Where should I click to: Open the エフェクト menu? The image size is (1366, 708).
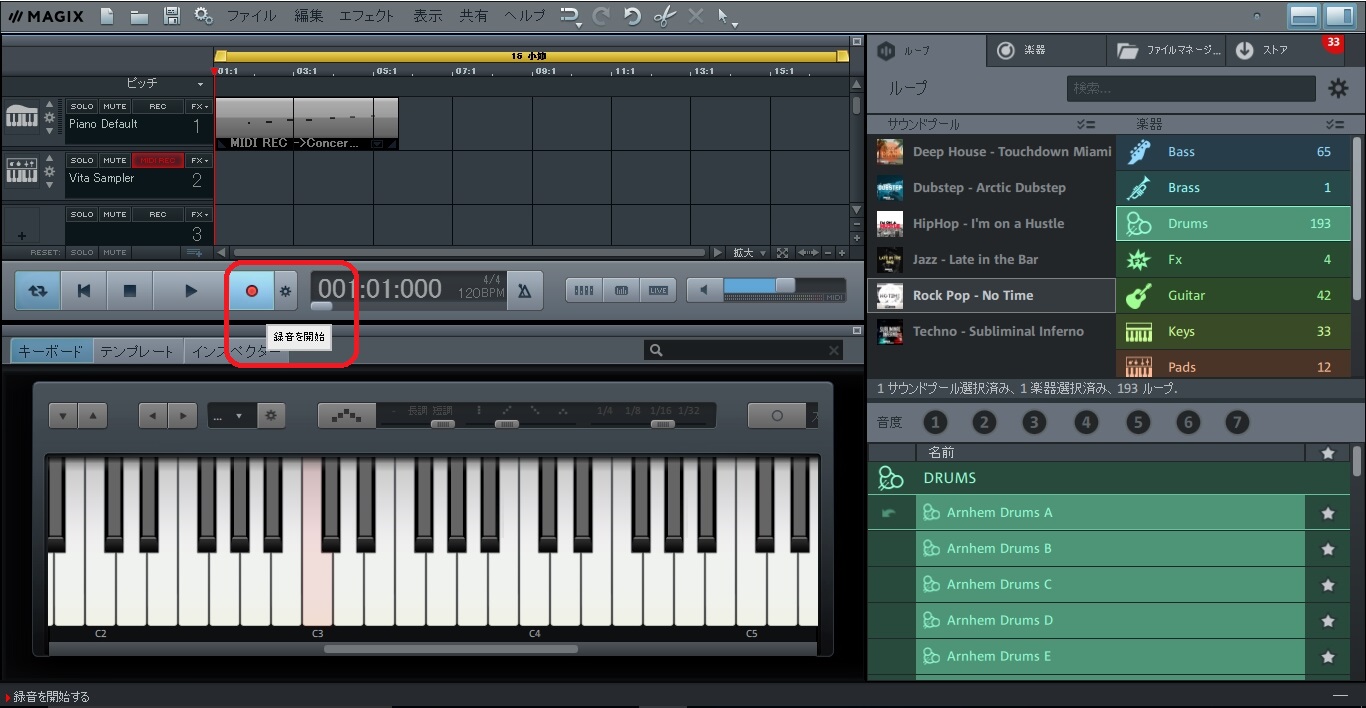(366, 16)
